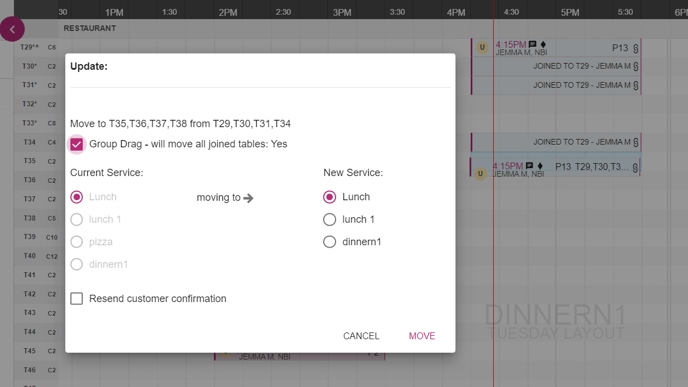The height and width of the screenshot is (387, 688).
Task: Click the 4PM timeline header
Action: (456, 12)
